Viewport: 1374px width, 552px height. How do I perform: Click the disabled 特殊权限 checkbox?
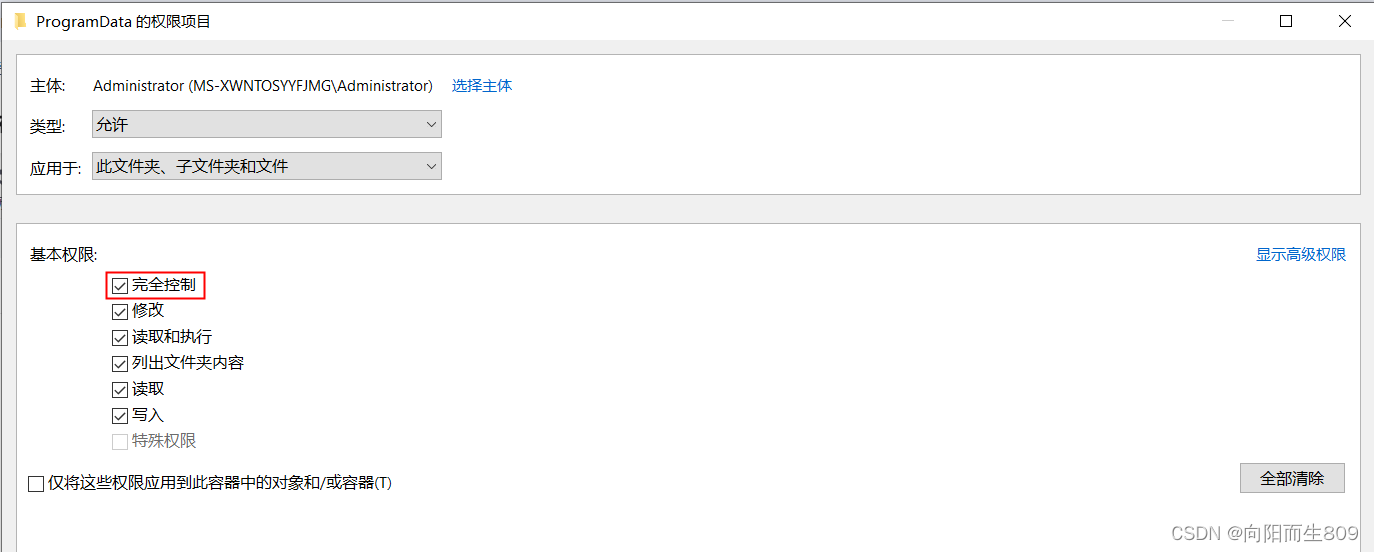(x=120, y=442)
